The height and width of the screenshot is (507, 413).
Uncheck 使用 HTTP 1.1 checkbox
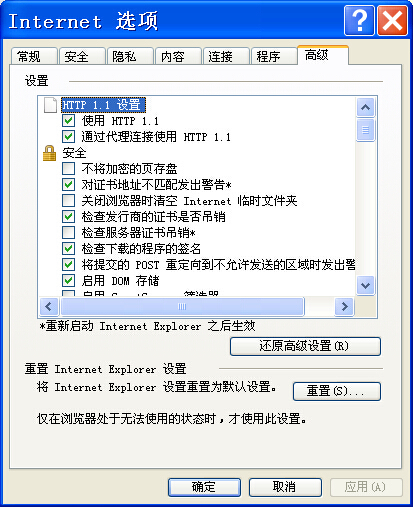(x=68, y=121)
